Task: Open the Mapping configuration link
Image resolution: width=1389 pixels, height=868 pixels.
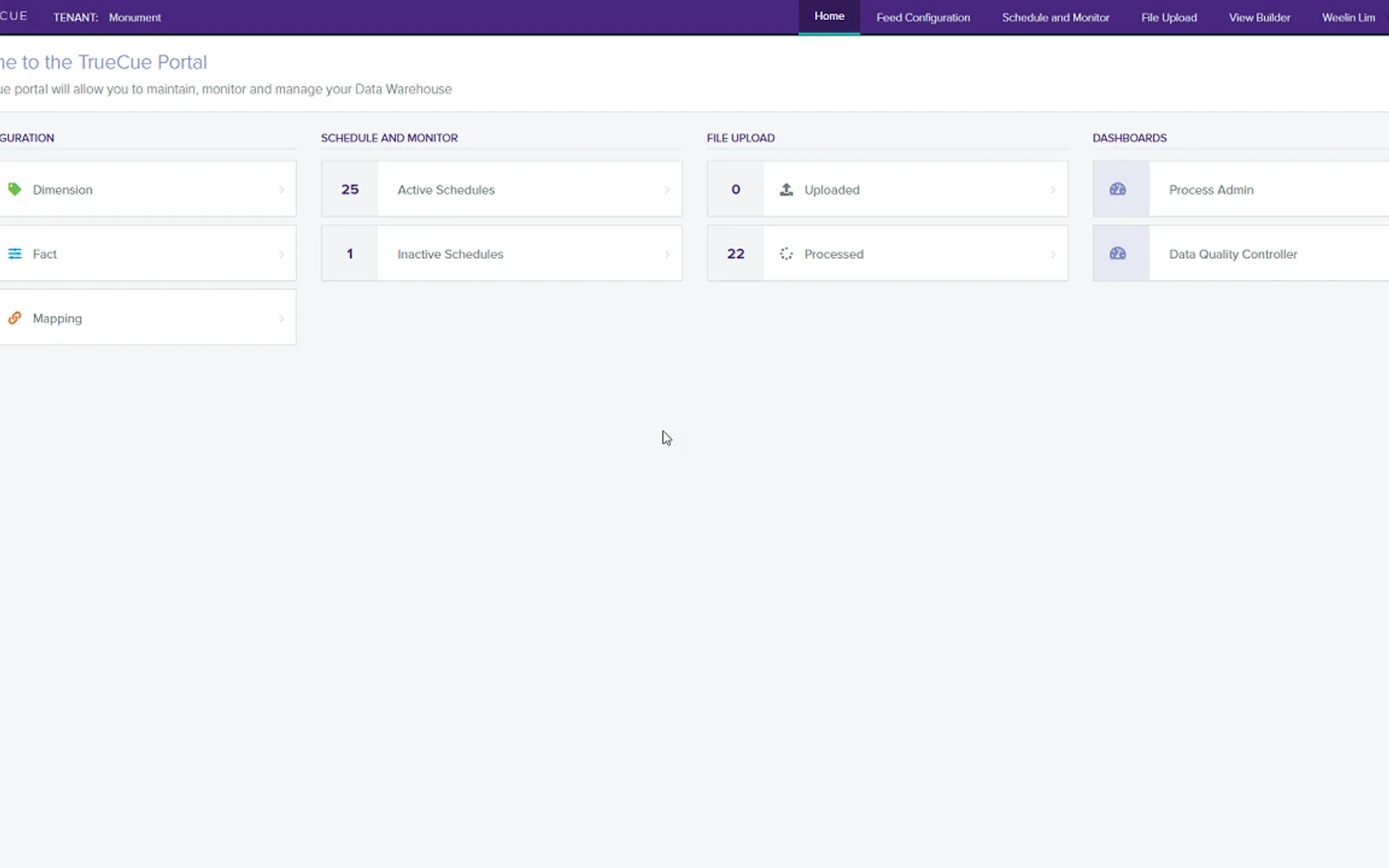Action: [57, 319]
